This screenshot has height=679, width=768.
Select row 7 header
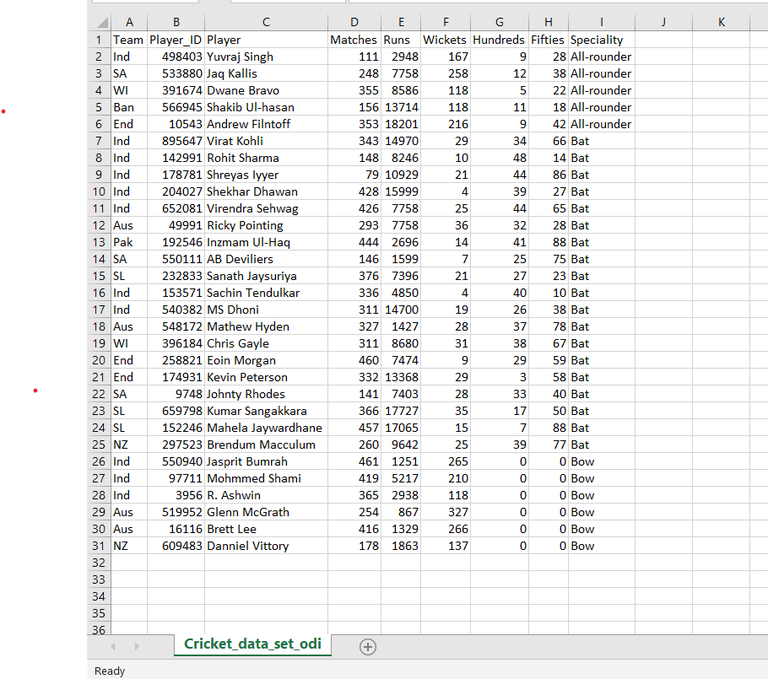click(x=99, y=141)
